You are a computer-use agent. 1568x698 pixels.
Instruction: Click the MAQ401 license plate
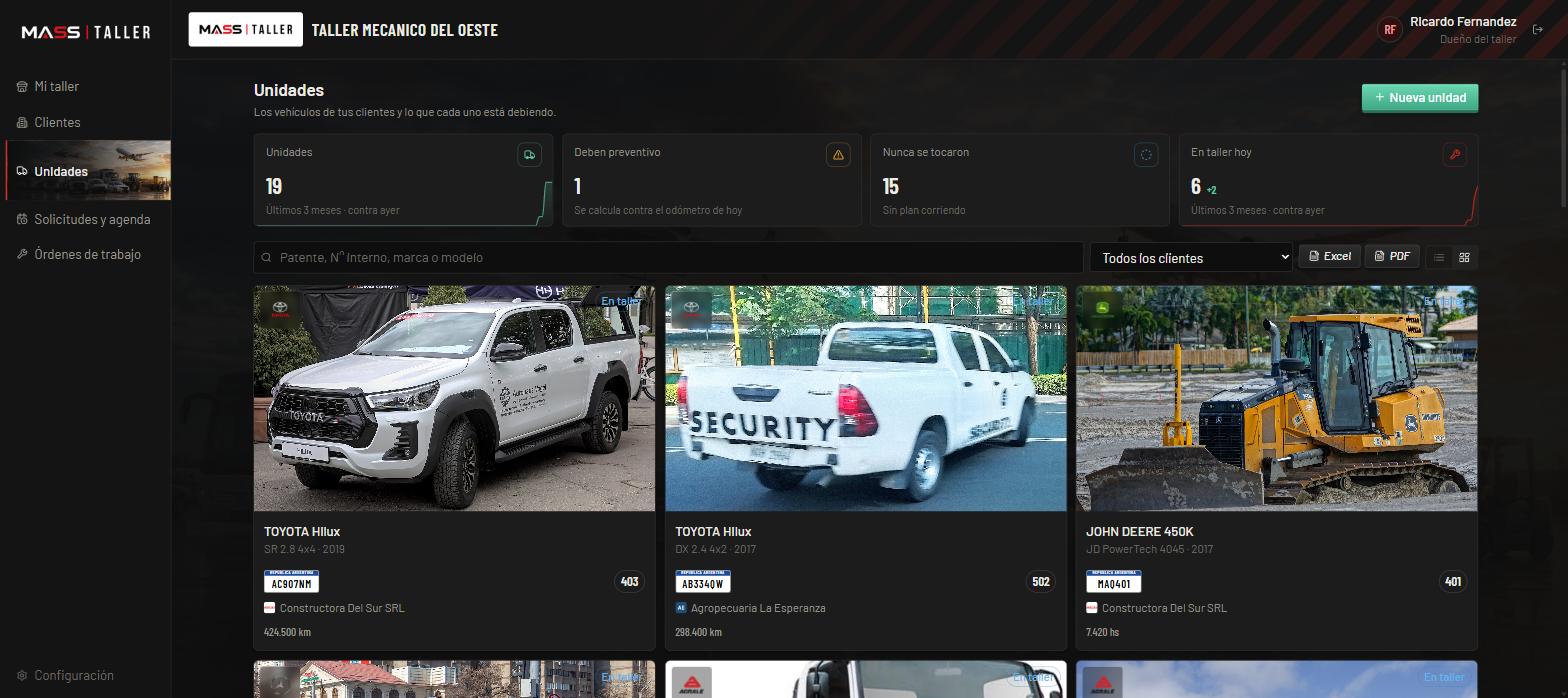click(1114, 581)
